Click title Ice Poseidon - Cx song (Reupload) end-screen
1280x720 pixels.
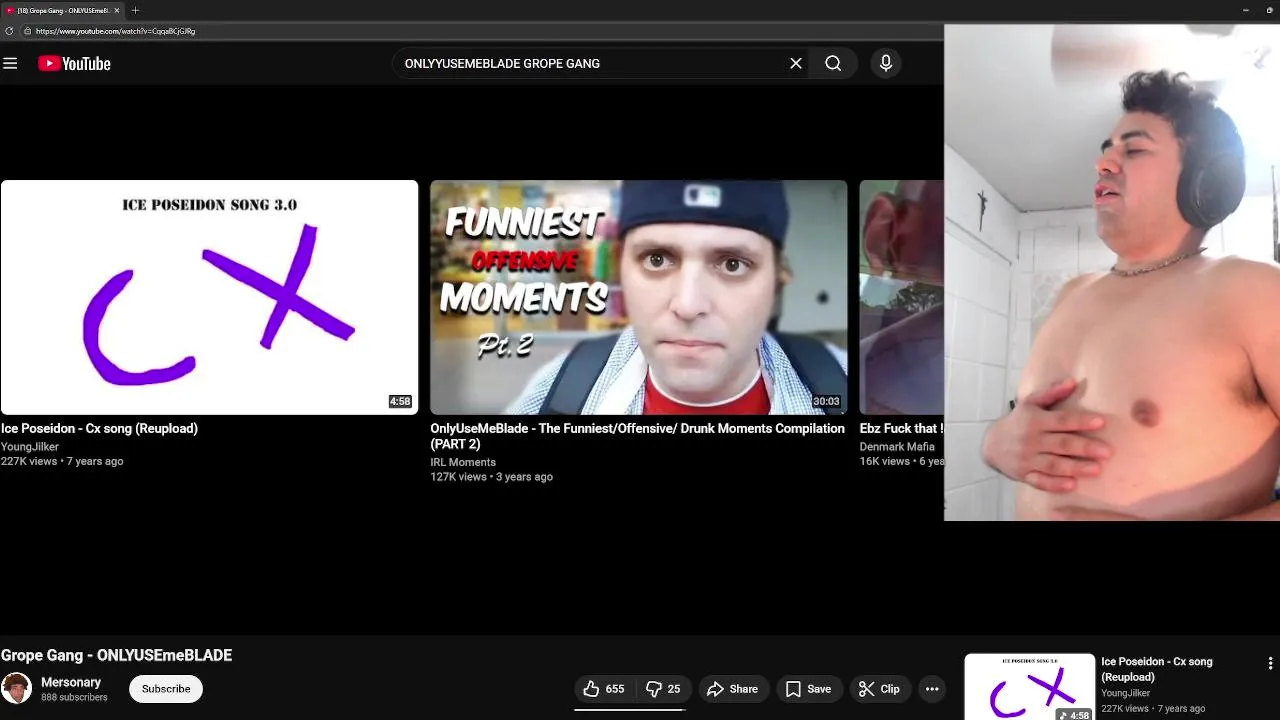click(99, 428)
